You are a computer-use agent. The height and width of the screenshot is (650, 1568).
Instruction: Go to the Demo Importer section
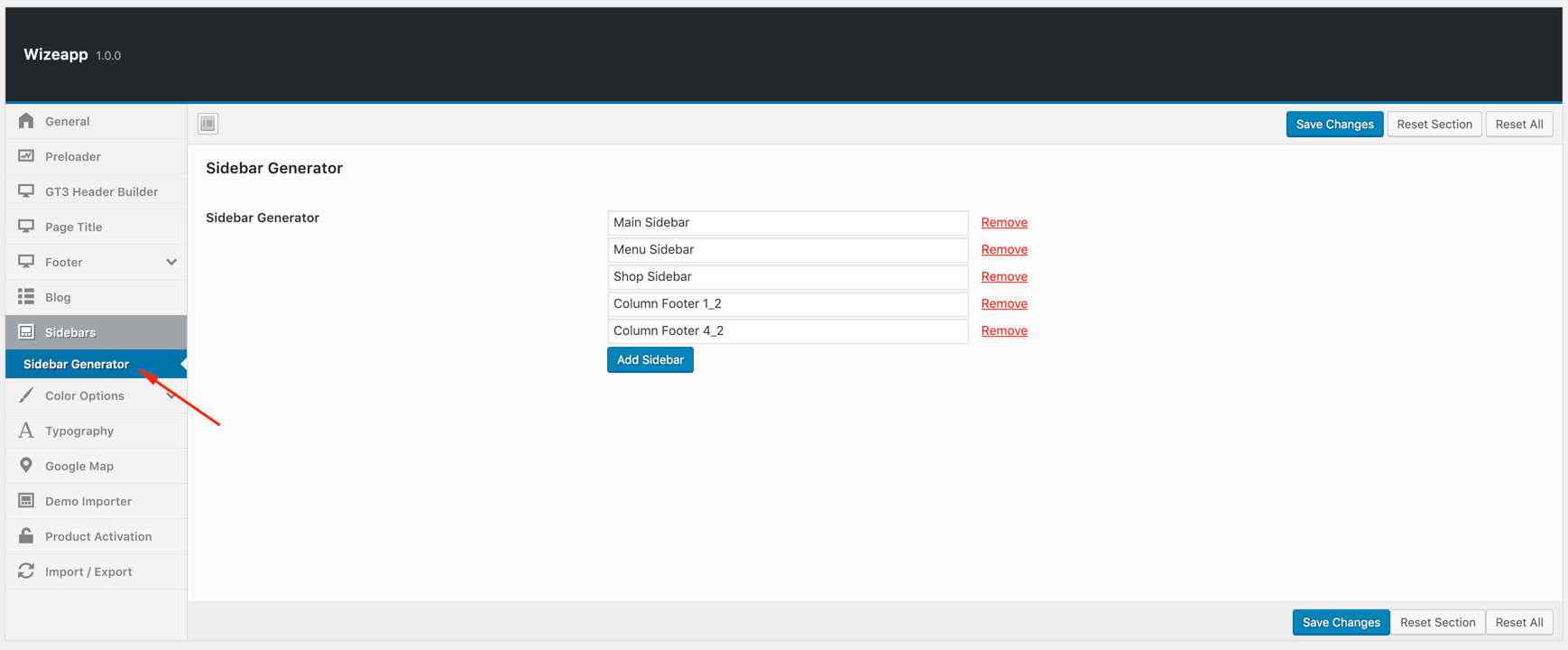96,501
